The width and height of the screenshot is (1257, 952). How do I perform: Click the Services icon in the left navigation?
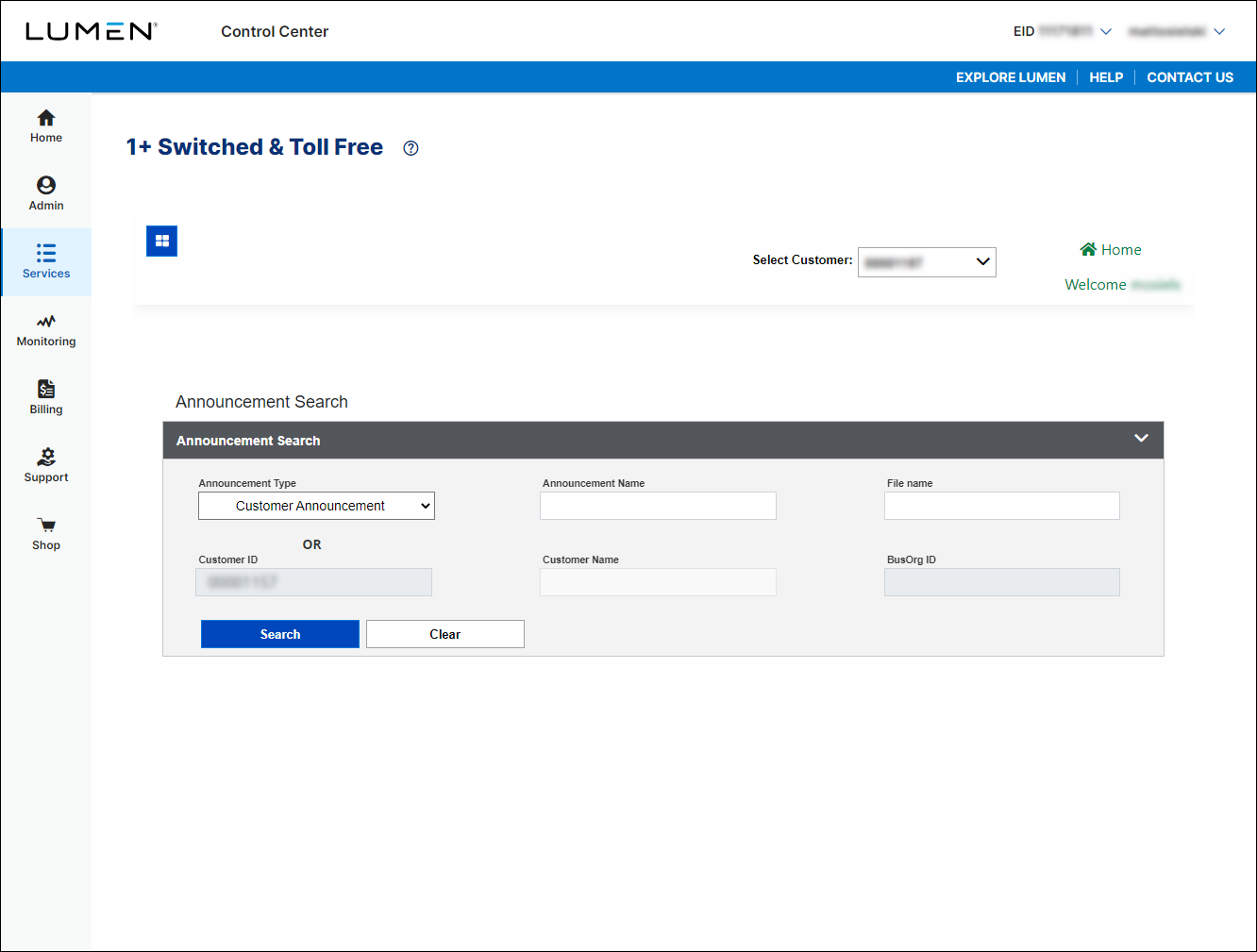click(45, 261)
